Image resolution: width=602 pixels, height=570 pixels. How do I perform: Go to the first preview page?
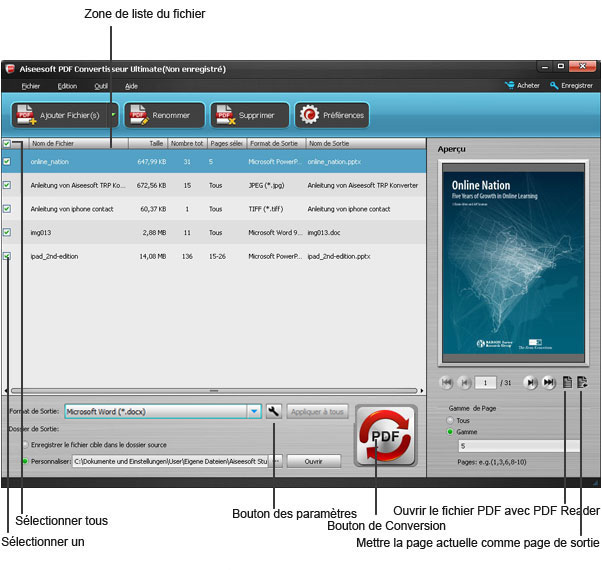[x=447, y=382]
